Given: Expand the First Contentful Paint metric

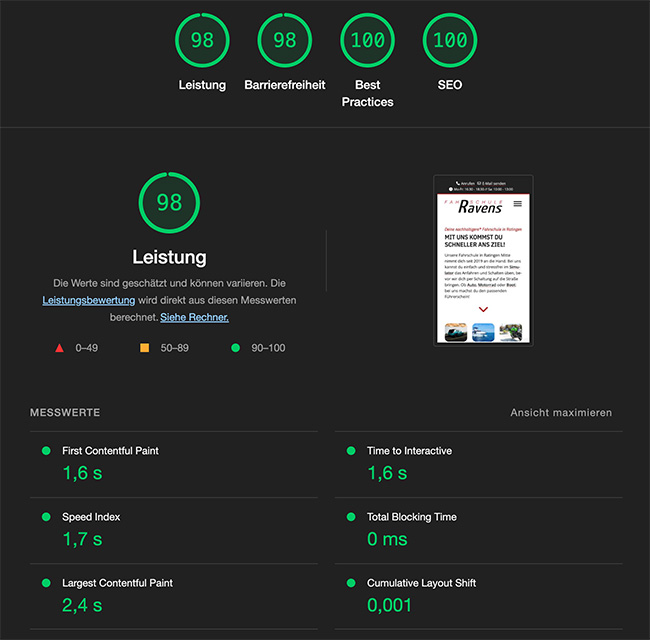Looking at the screenshot, I should coord(110,451).
